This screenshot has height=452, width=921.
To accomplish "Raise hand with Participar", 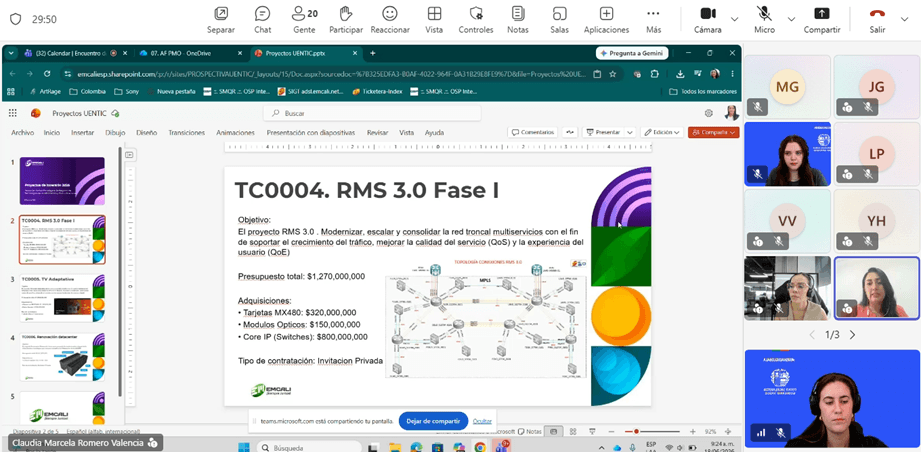I will [x=346, y=19].
